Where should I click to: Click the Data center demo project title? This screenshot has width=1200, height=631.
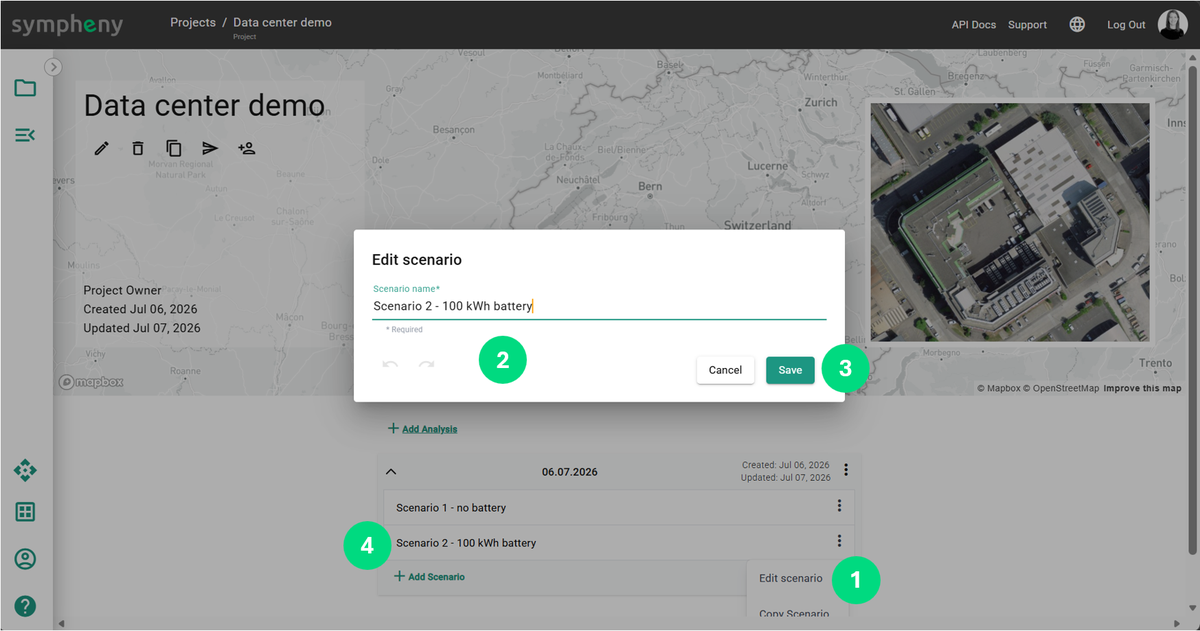point(204,105)
